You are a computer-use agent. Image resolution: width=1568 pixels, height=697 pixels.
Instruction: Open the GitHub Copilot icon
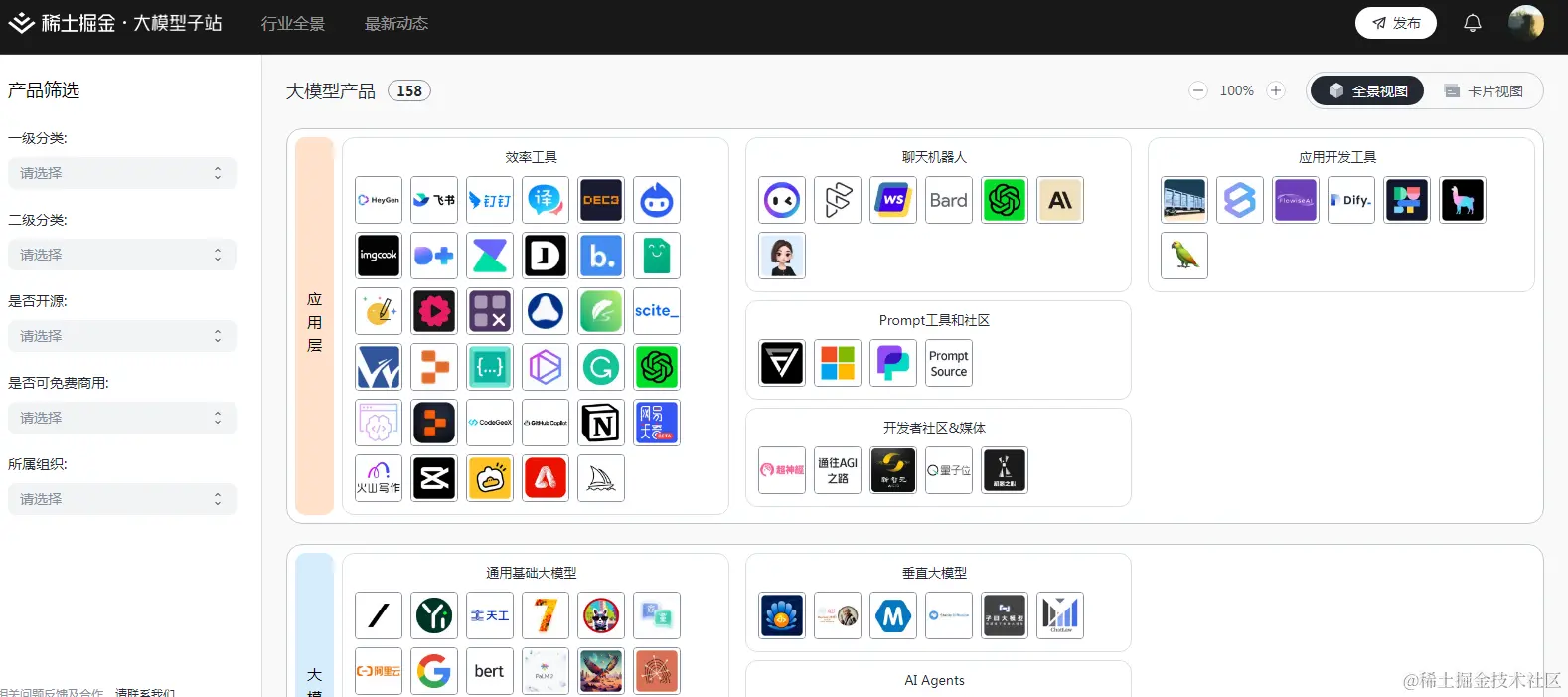click(x=546, y=423)
